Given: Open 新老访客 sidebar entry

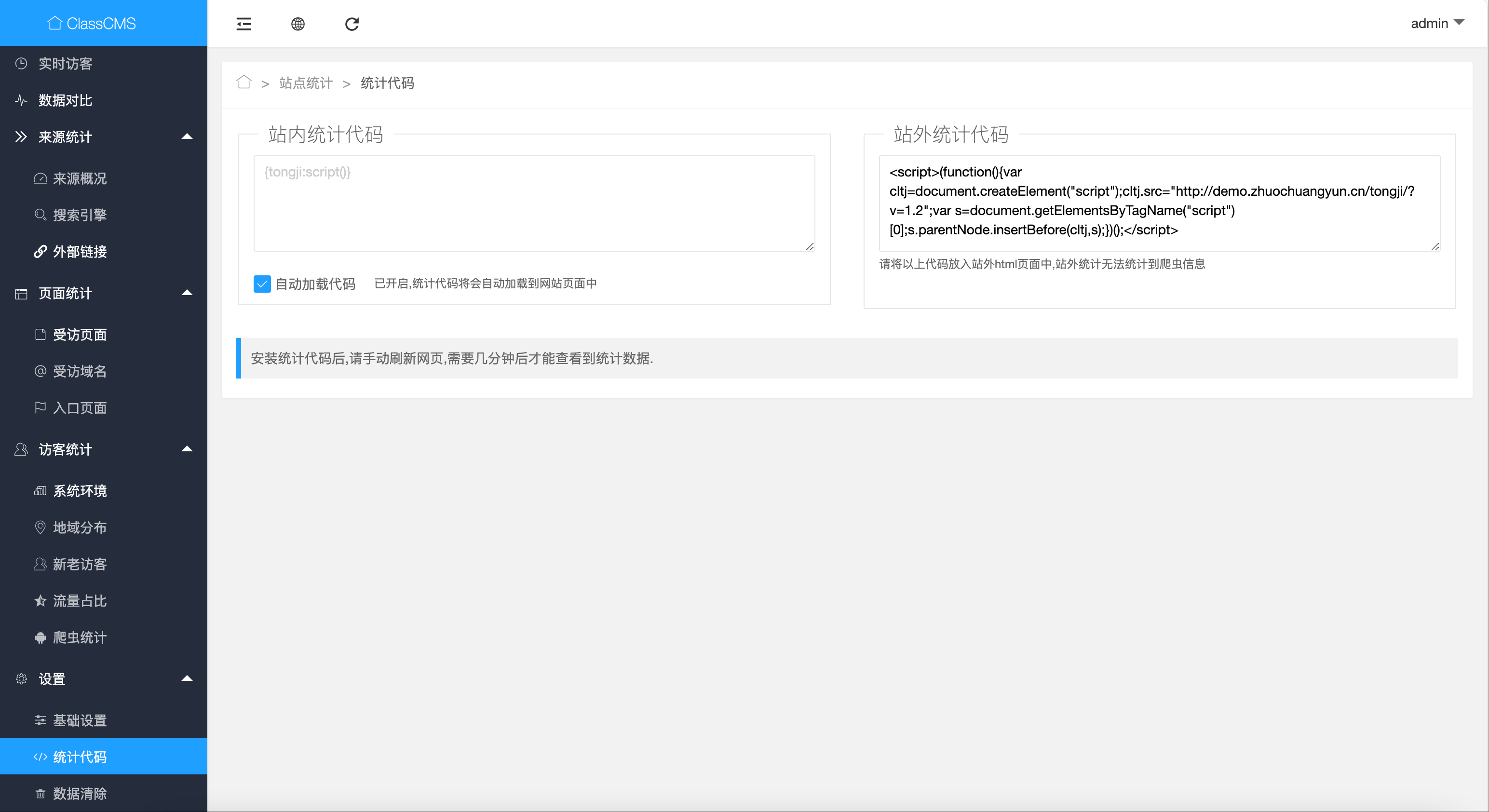Looking at the screenshot, I should coord(104,564).
